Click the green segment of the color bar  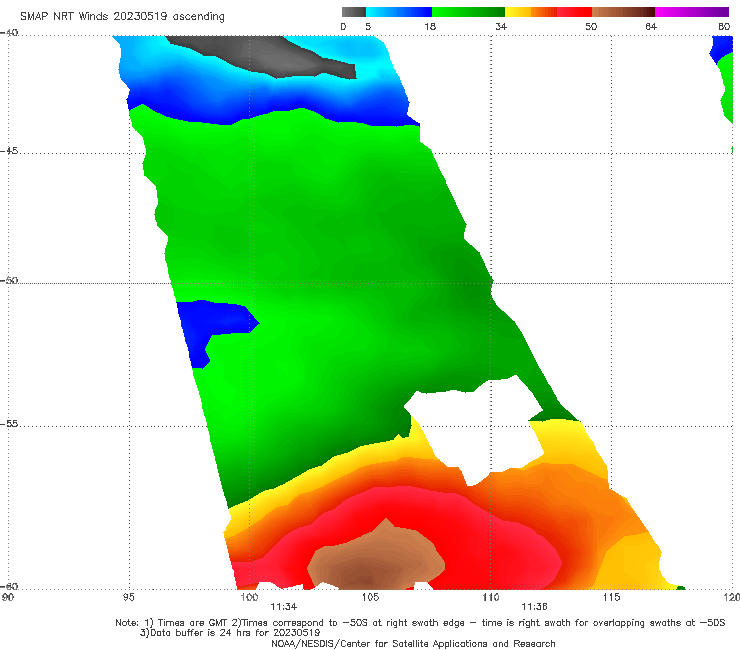click(x=468, y=12)
